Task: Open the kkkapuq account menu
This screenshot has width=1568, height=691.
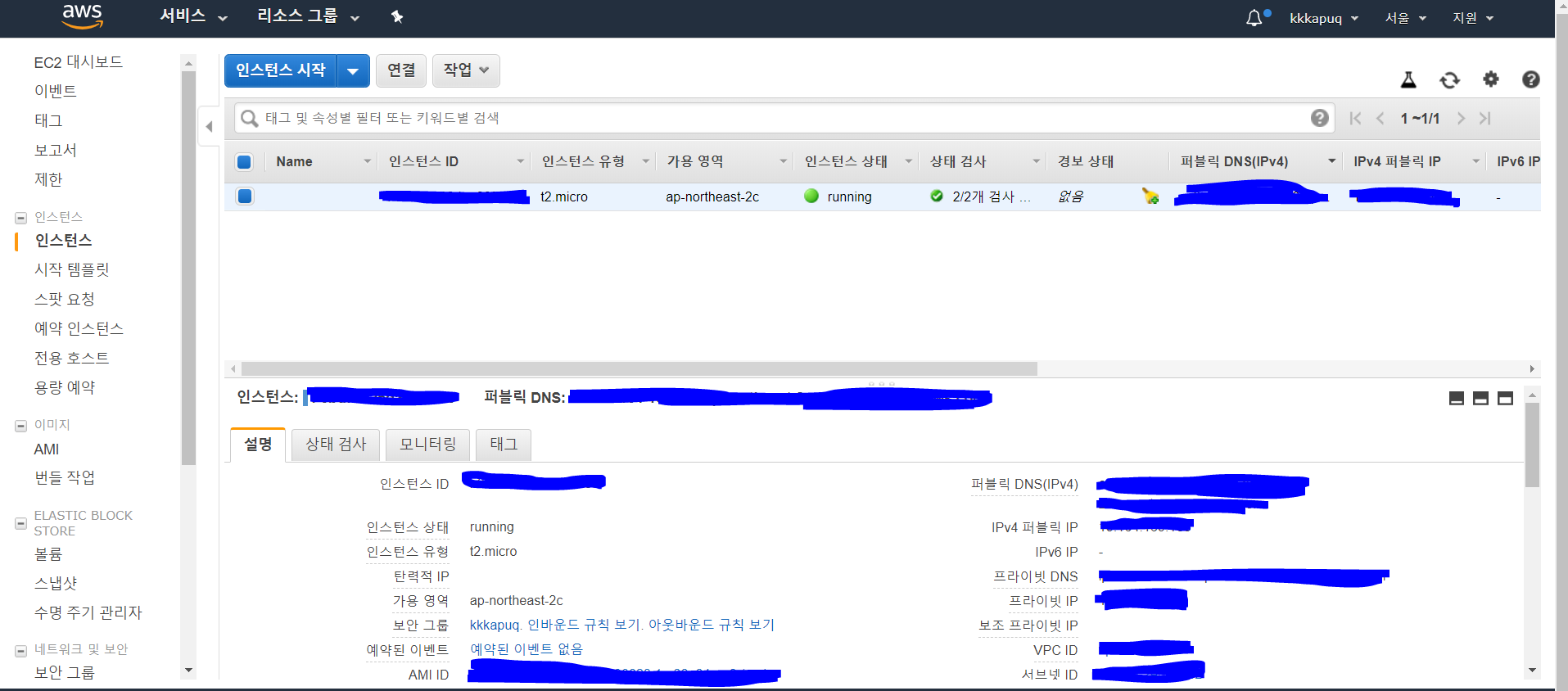Action: [1324, 18]
